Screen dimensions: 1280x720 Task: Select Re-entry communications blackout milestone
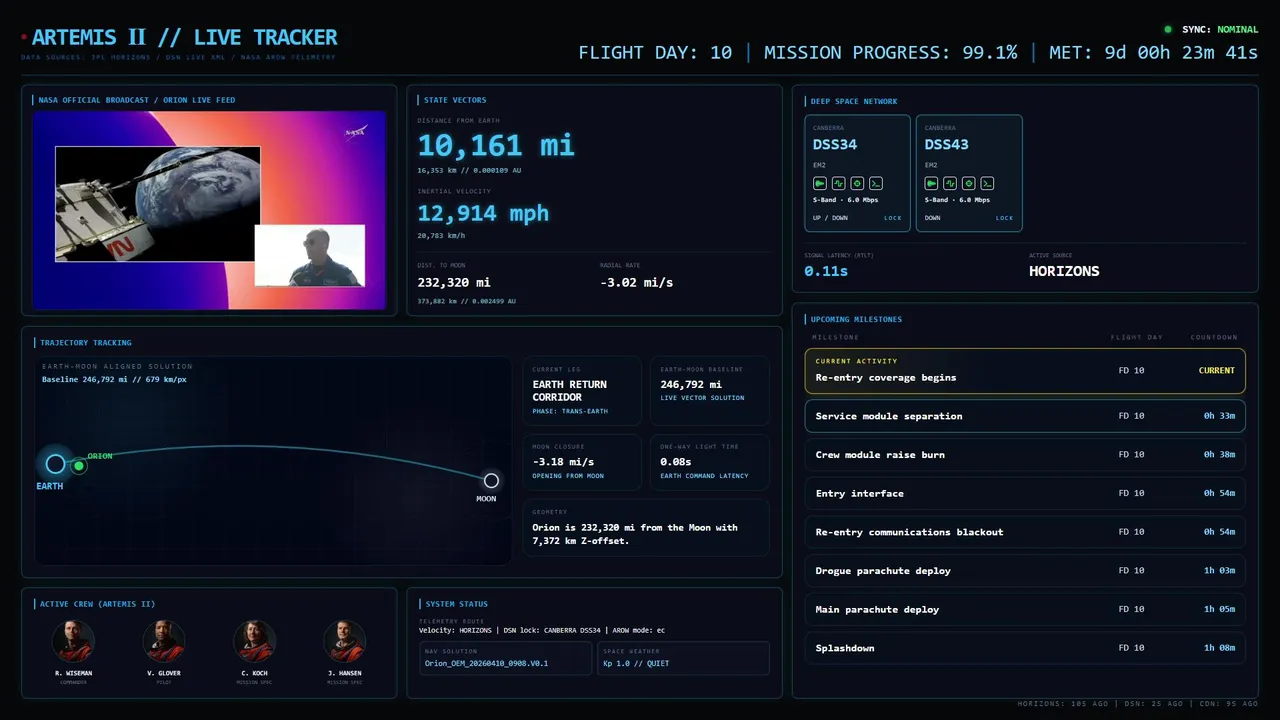(1025, 532)
